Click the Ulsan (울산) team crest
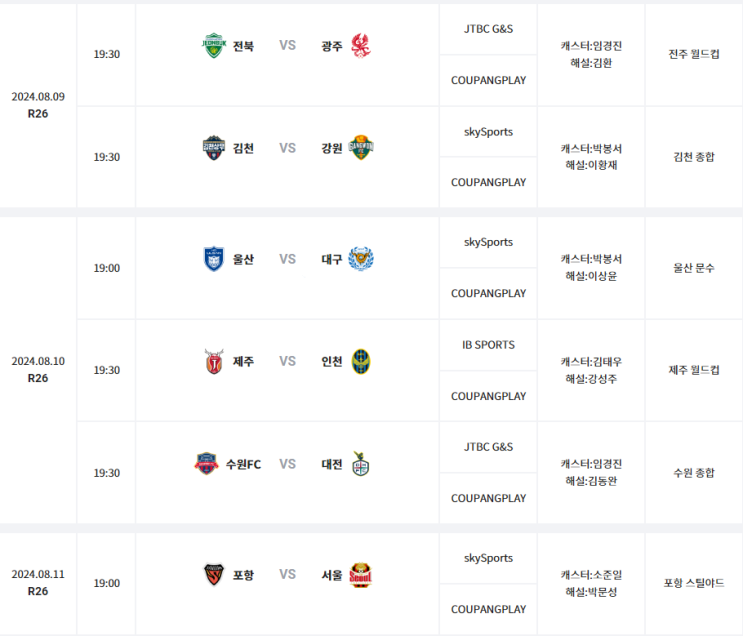The height and width of the screenshot is (636, 743). click(214, 259)
